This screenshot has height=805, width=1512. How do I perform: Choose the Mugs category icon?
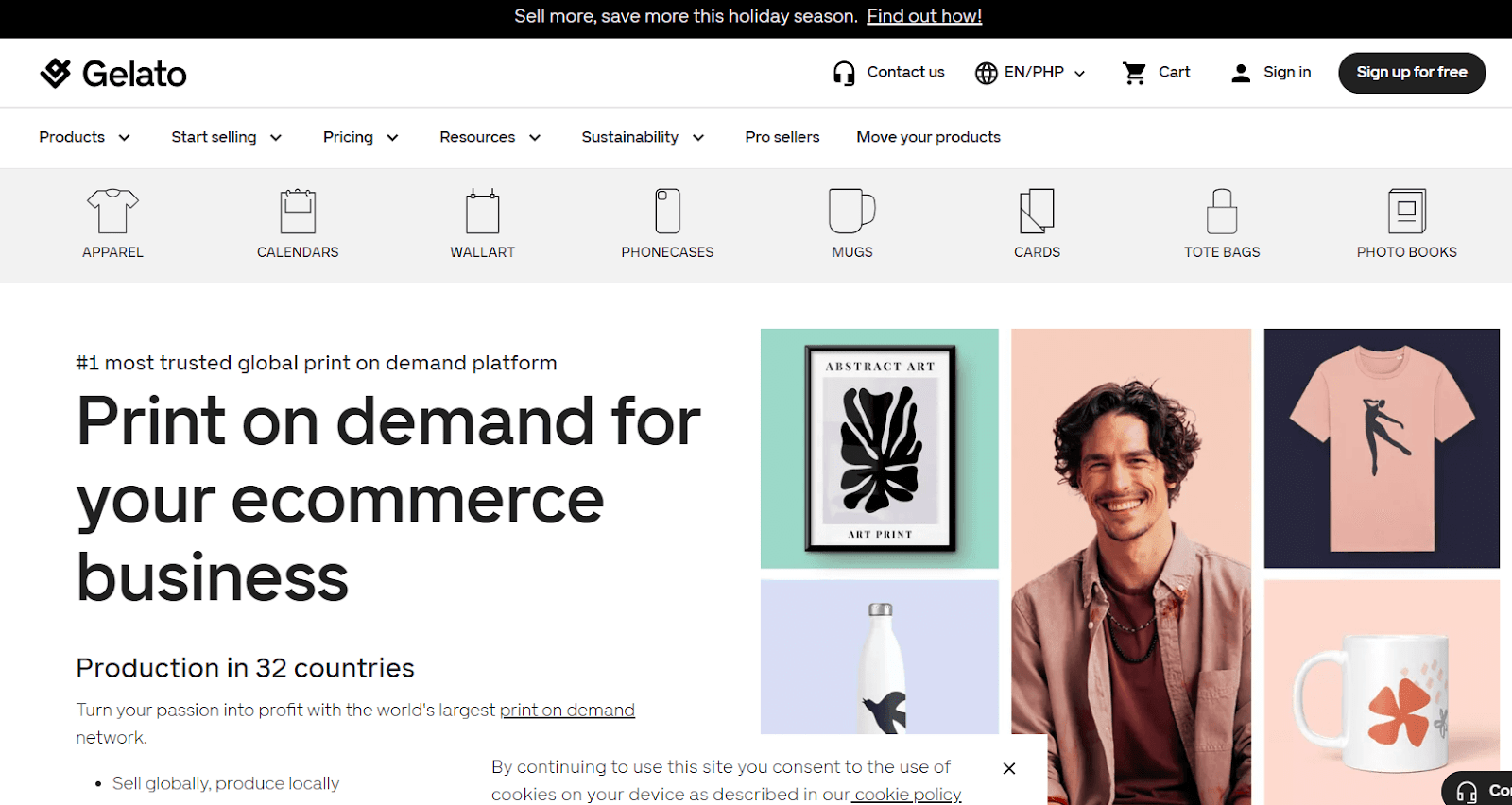[x=851, y=211]
